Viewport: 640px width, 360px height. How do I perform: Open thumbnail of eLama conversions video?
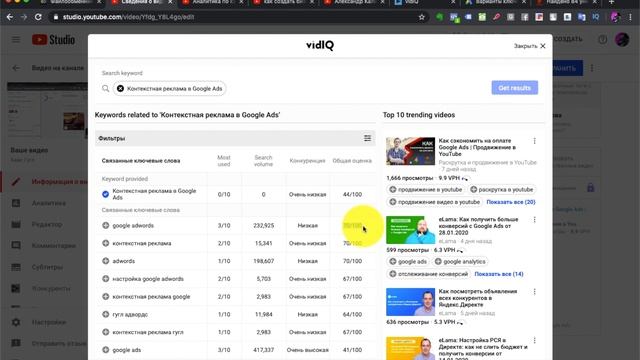(410, 230)
